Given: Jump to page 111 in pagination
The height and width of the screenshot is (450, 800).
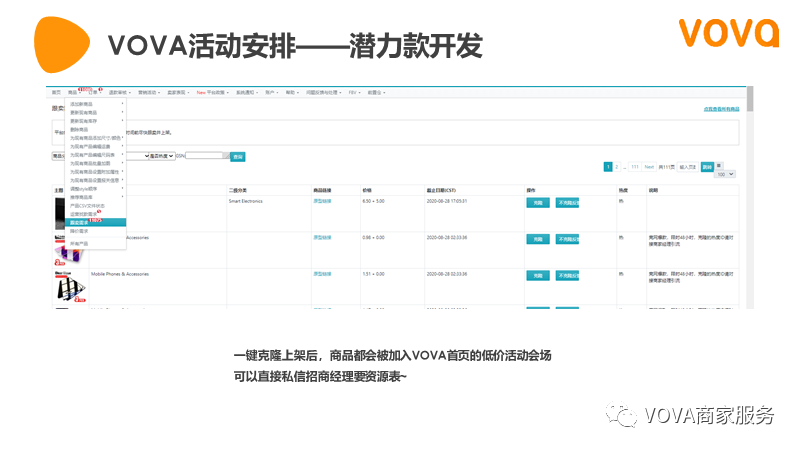Looking at the screenshot, I should coord(634,166).
